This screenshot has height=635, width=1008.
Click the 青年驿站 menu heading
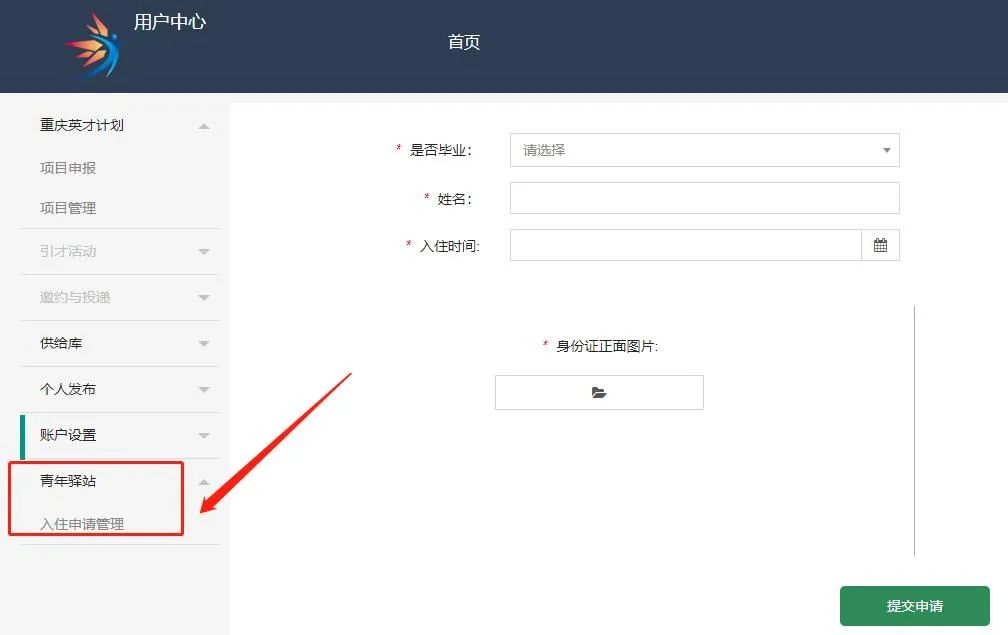(68, 481)
